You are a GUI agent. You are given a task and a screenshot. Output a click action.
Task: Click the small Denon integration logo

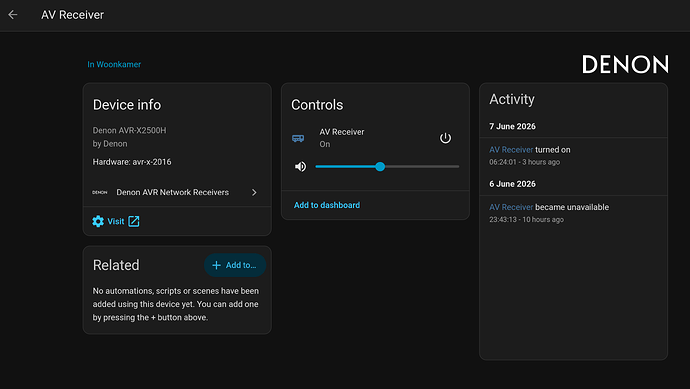click(x=99, y=192)
